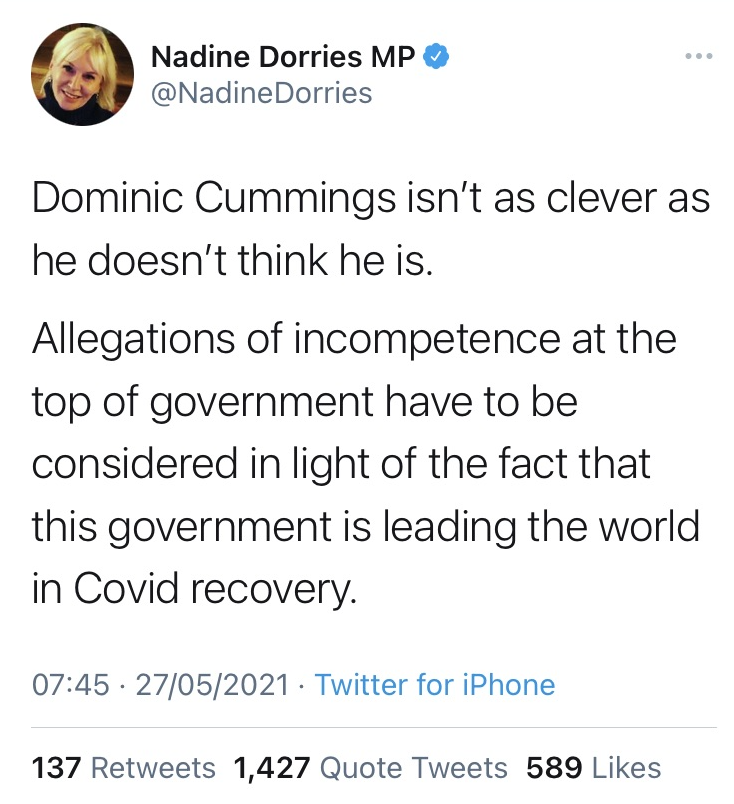734x804 pixels.
Task: Click the bold 1,427 count number
Action: tap(272, 768)
